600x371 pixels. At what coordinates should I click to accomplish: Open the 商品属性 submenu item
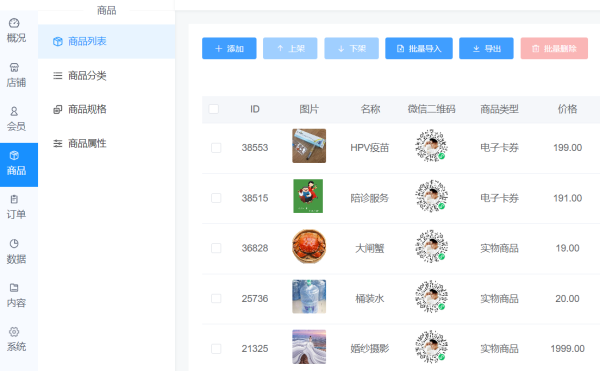(x=106, y=143)
